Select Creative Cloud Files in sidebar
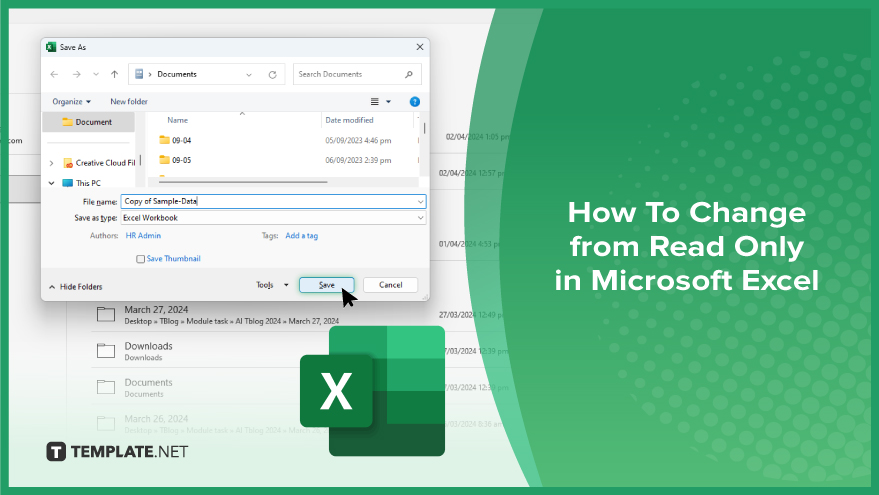This screenshot has width=879, height=495. [99, 163]
